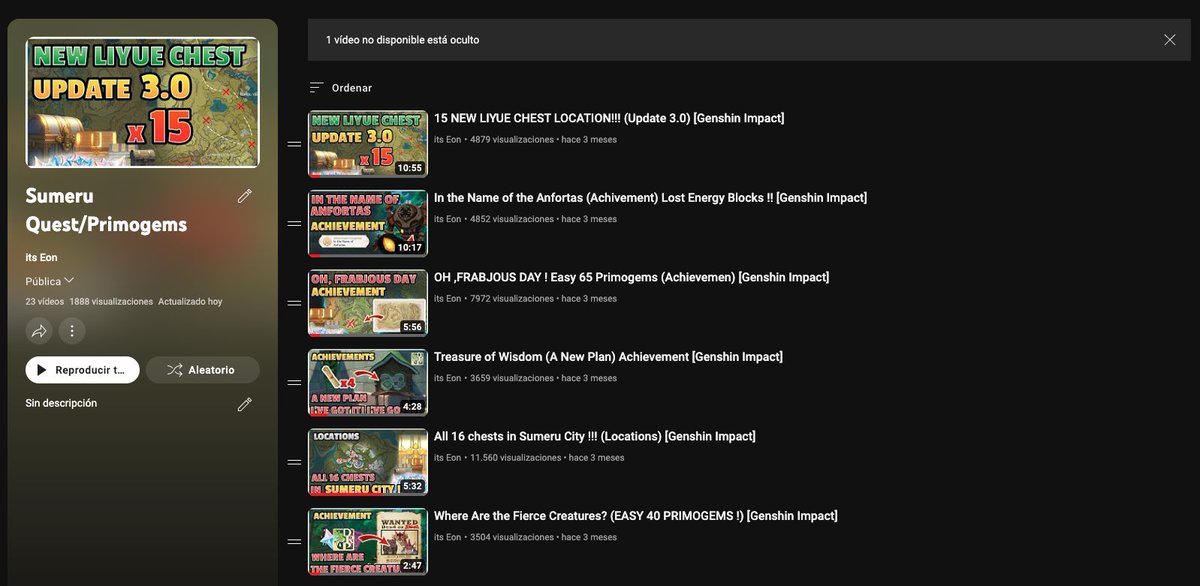This screenshot has height=586, width=1200.
Task: Open the All 16 chests video thumbnail
Action: click(368, 461)
